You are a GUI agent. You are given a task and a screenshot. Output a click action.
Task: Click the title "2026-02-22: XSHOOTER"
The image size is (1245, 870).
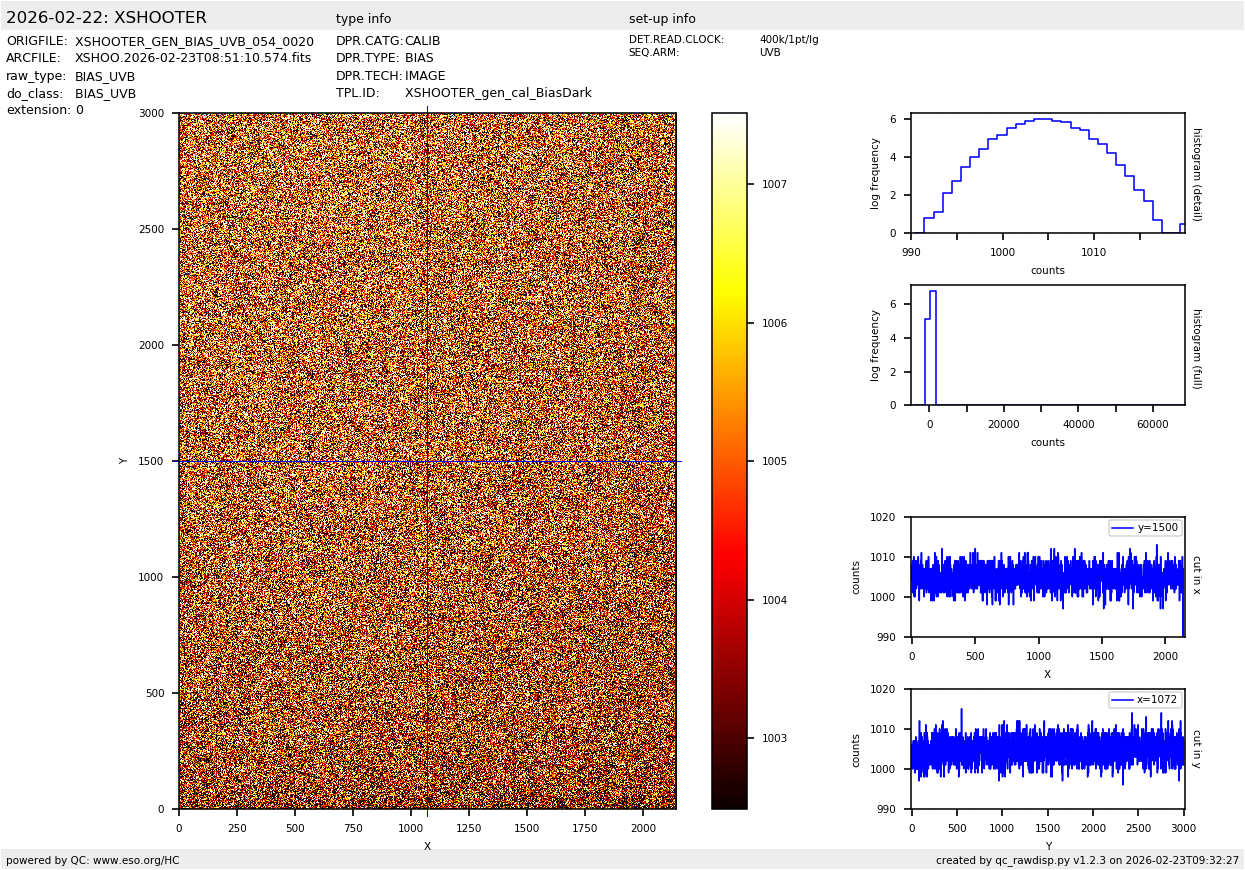(x=106, y=18)
